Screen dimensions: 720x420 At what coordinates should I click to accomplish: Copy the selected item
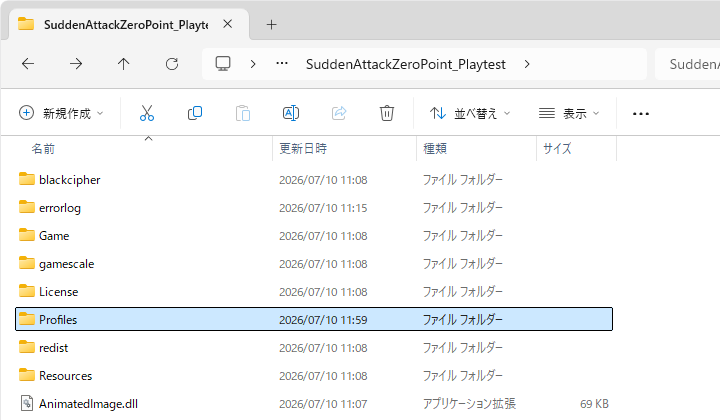pyautogui.click(x=195, y=113)
